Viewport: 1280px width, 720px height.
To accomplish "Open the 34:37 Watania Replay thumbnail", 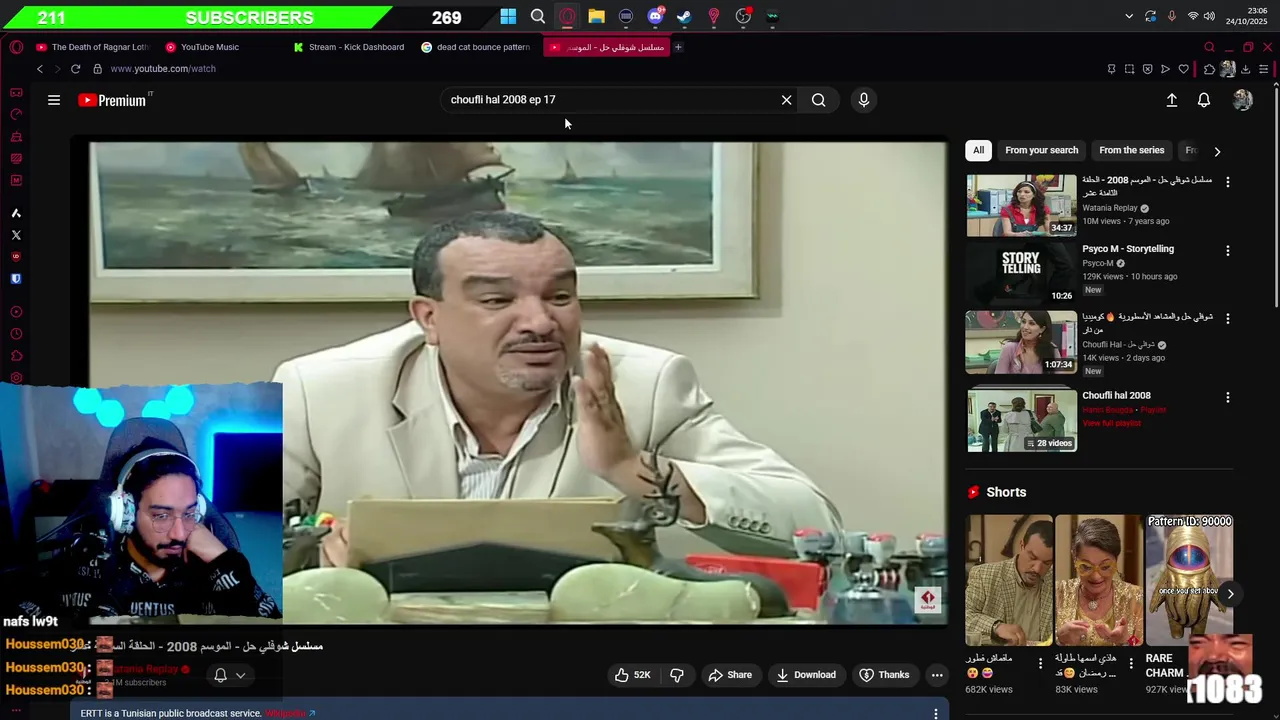I will (x=1021, y=205).
